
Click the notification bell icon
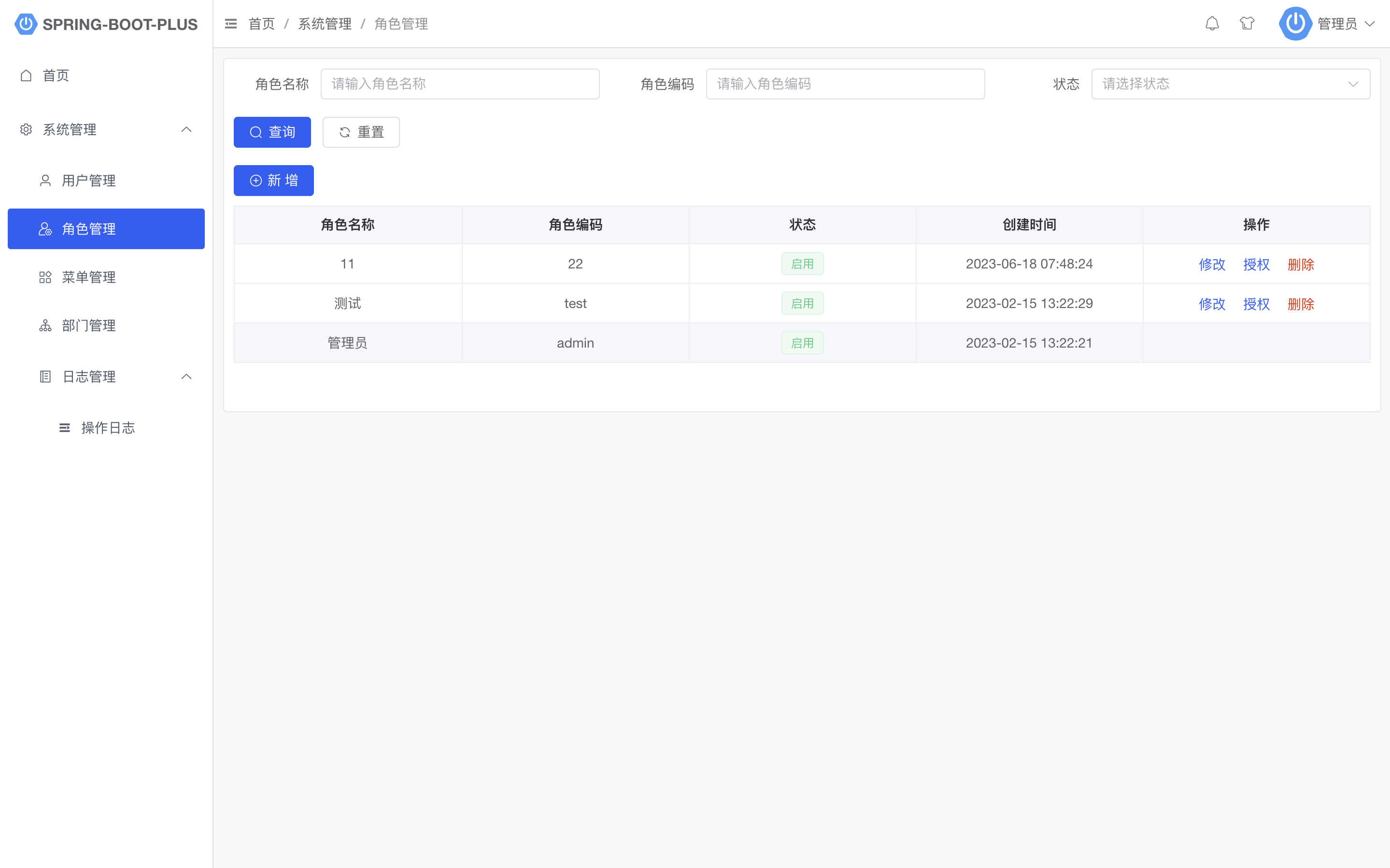tap(1211, 24)
